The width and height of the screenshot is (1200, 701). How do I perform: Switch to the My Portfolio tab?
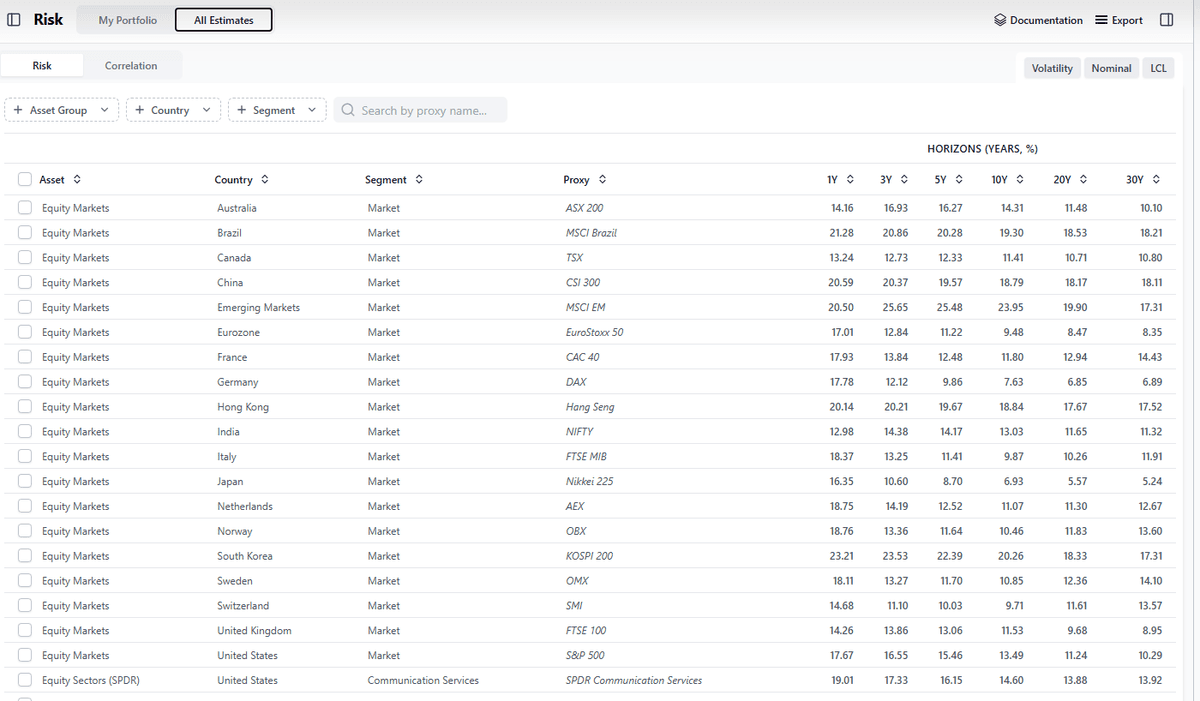click(x=127, y=20)
